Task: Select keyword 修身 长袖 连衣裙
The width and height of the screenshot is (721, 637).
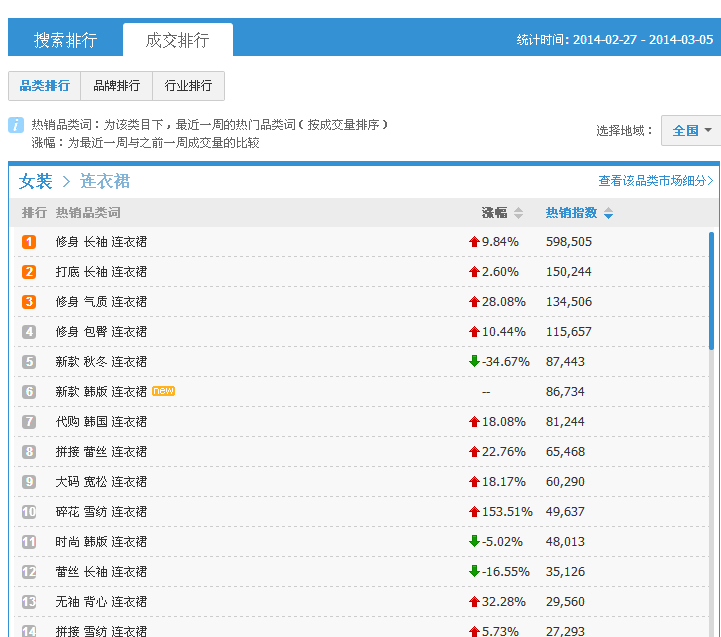Action: pos(101,242)
